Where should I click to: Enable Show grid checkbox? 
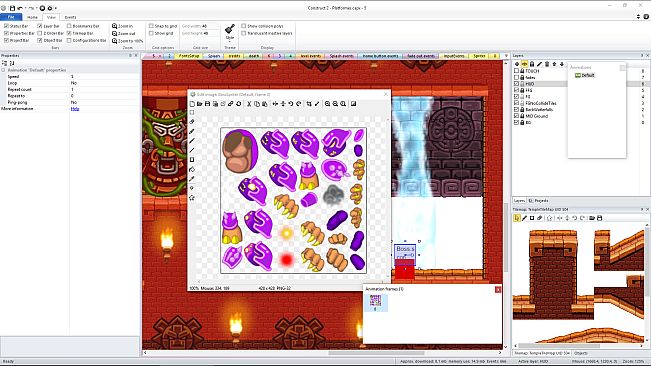coord(151,33)
